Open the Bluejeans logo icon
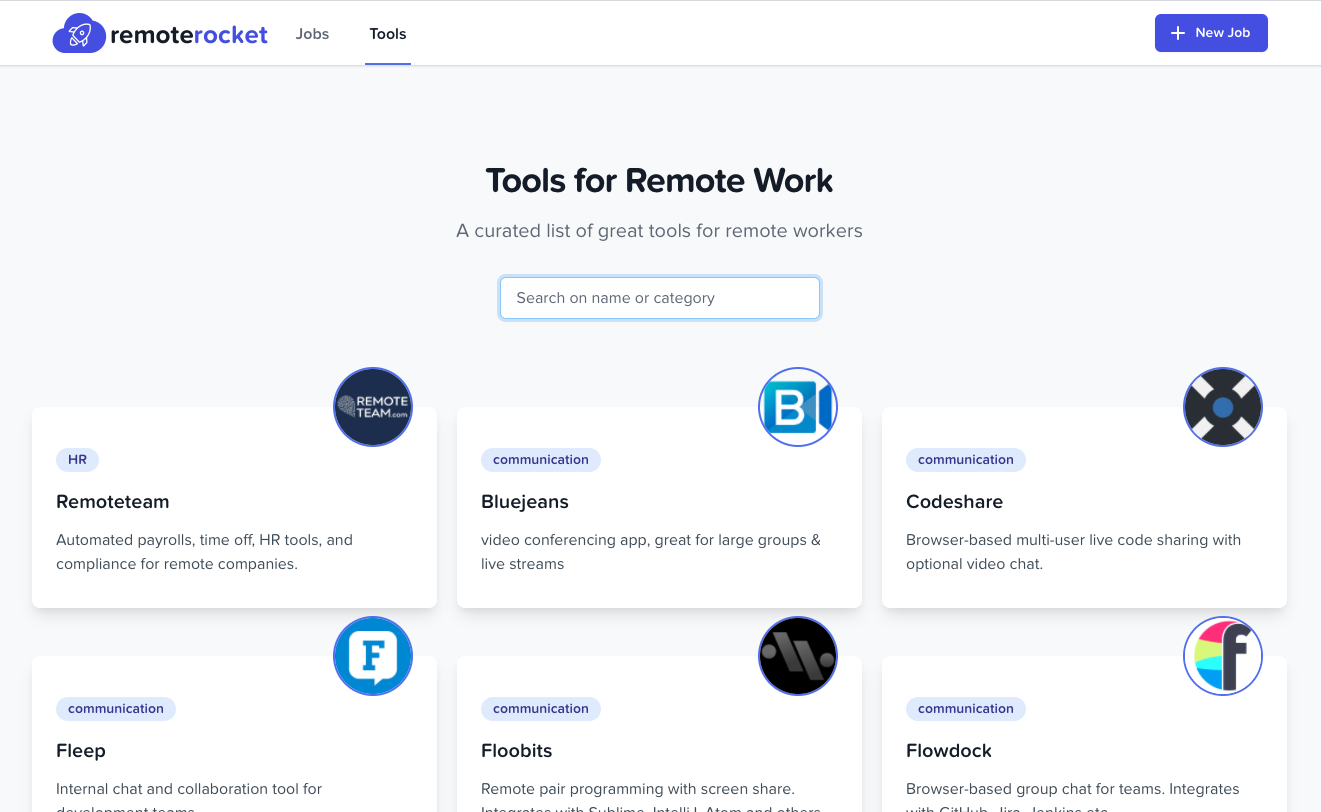 (798, 407)
